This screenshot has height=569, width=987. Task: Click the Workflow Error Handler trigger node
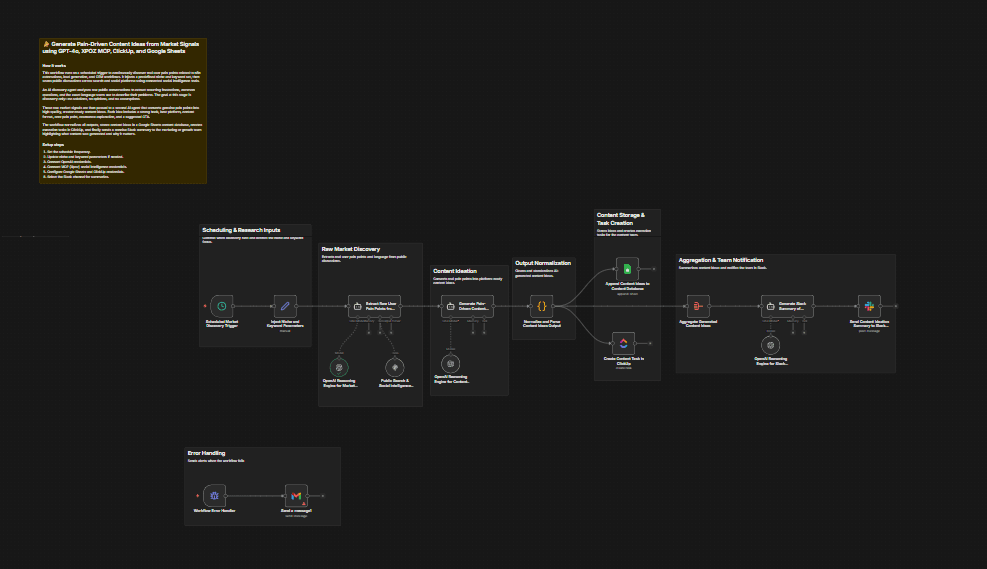(212, 495)
